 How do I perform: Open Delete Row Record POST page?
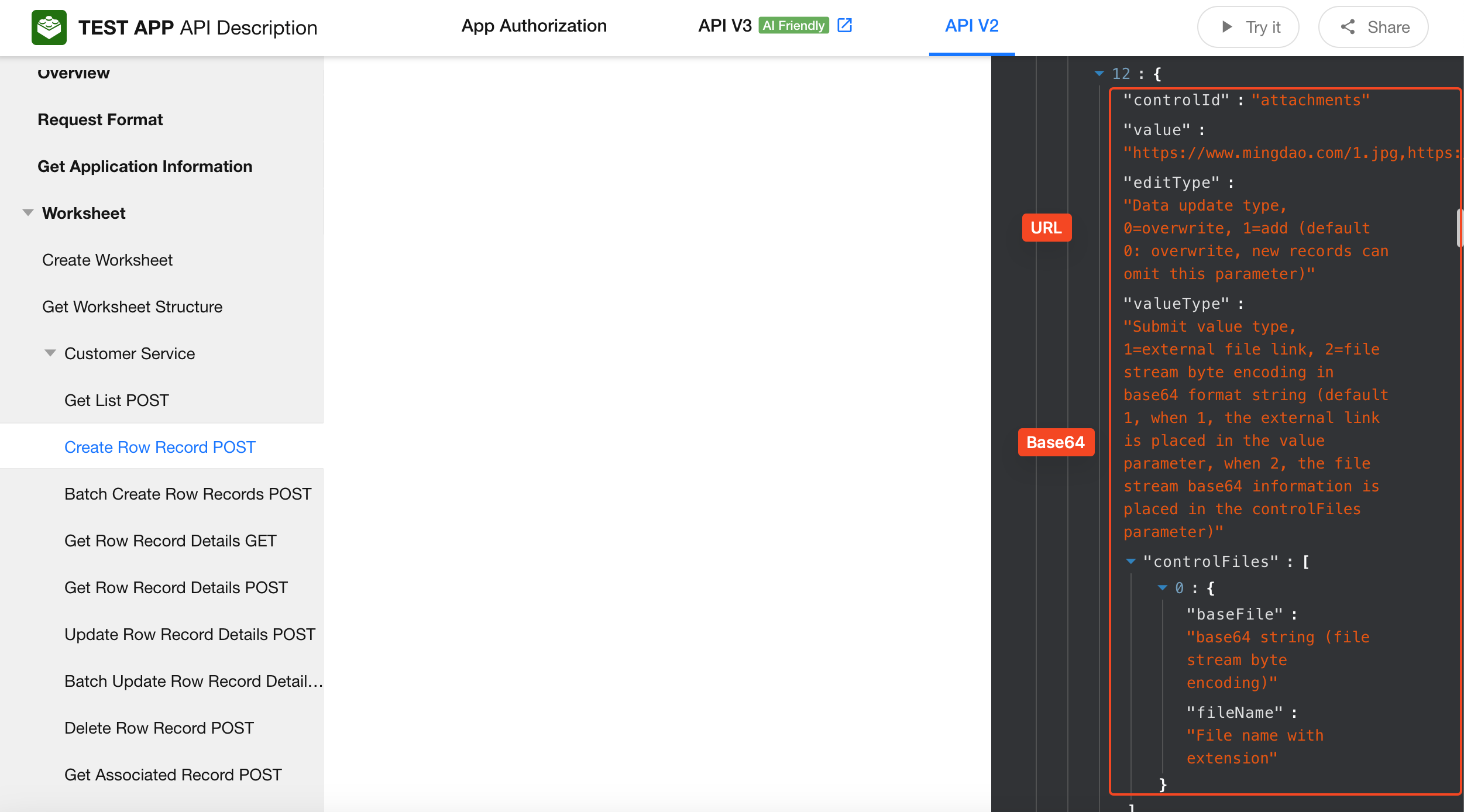(159, 728)
